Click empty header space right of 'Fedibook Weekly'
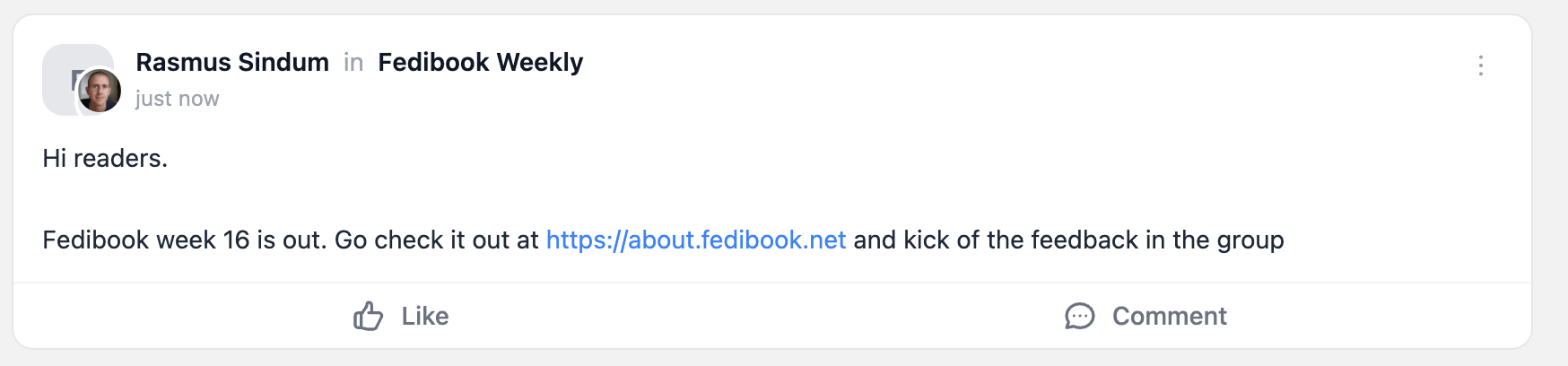 point(987,65)
